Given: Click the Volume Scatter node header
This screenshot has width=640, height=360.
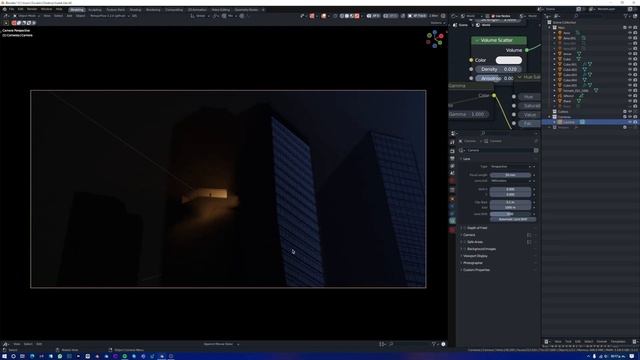Looking at the screenshot, I should (x=499, y=40).
